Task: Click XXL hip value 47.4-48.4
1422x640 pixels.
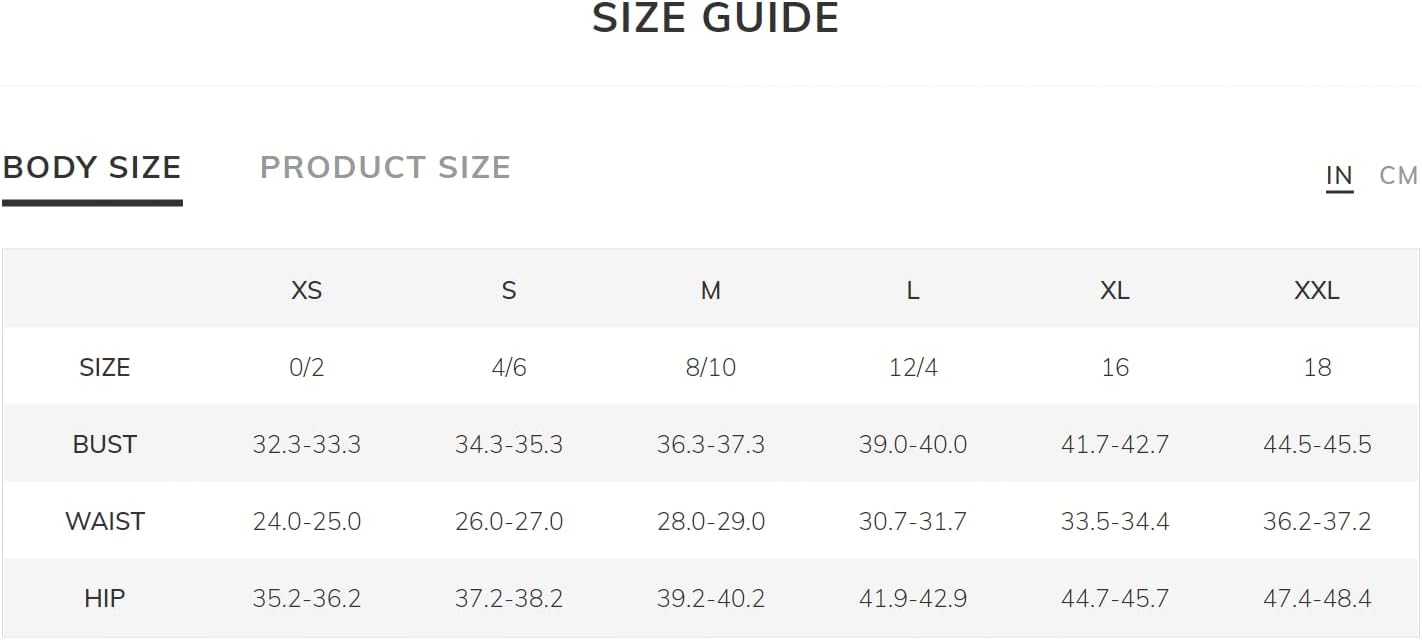Action: coord(1317,599)
